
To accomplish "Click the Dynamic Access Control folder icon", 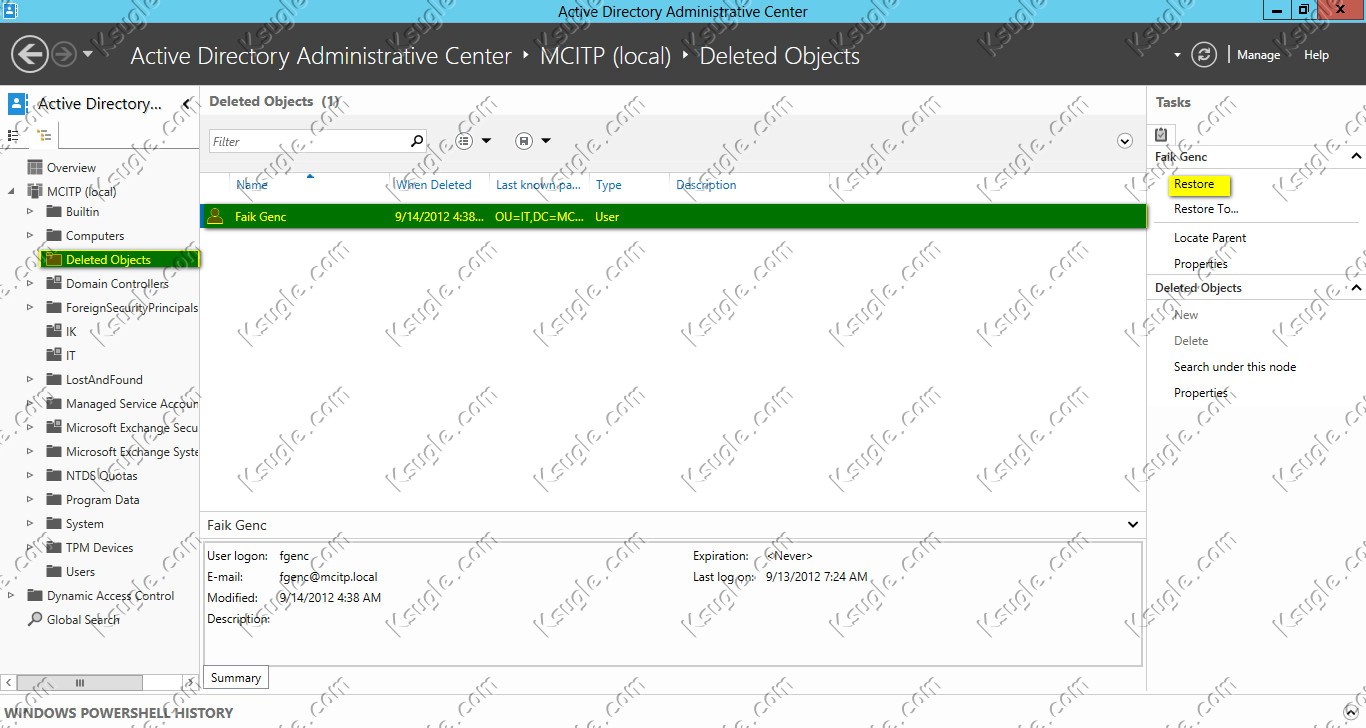I will click(x=35, y=595).
